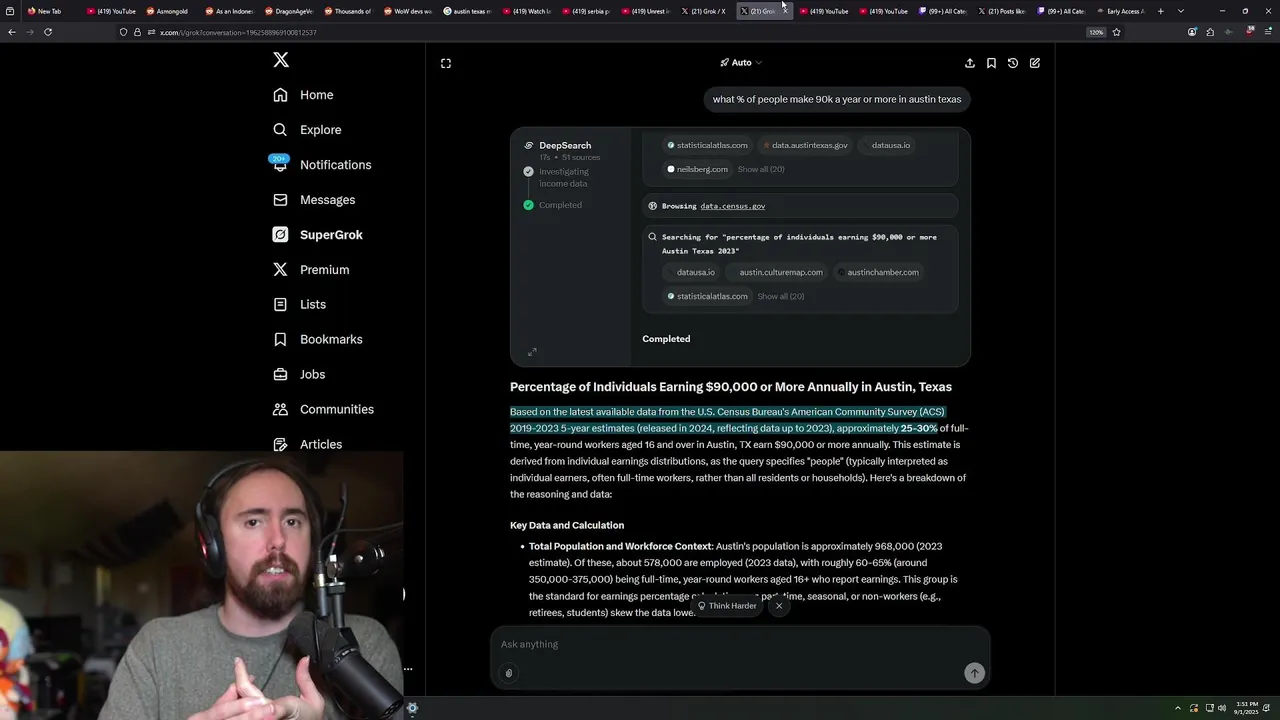The height and width of the screenshot is (720, 1280).
Task: Click the DeepSearch title in the panel
Action: [565, 145]
